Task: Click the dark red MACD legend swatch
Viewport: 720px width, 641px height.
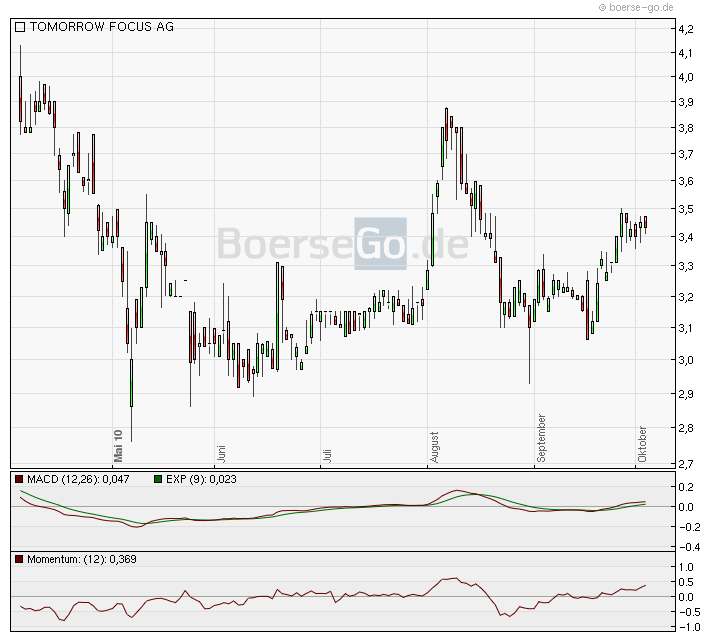Action: tap(19, 479)
